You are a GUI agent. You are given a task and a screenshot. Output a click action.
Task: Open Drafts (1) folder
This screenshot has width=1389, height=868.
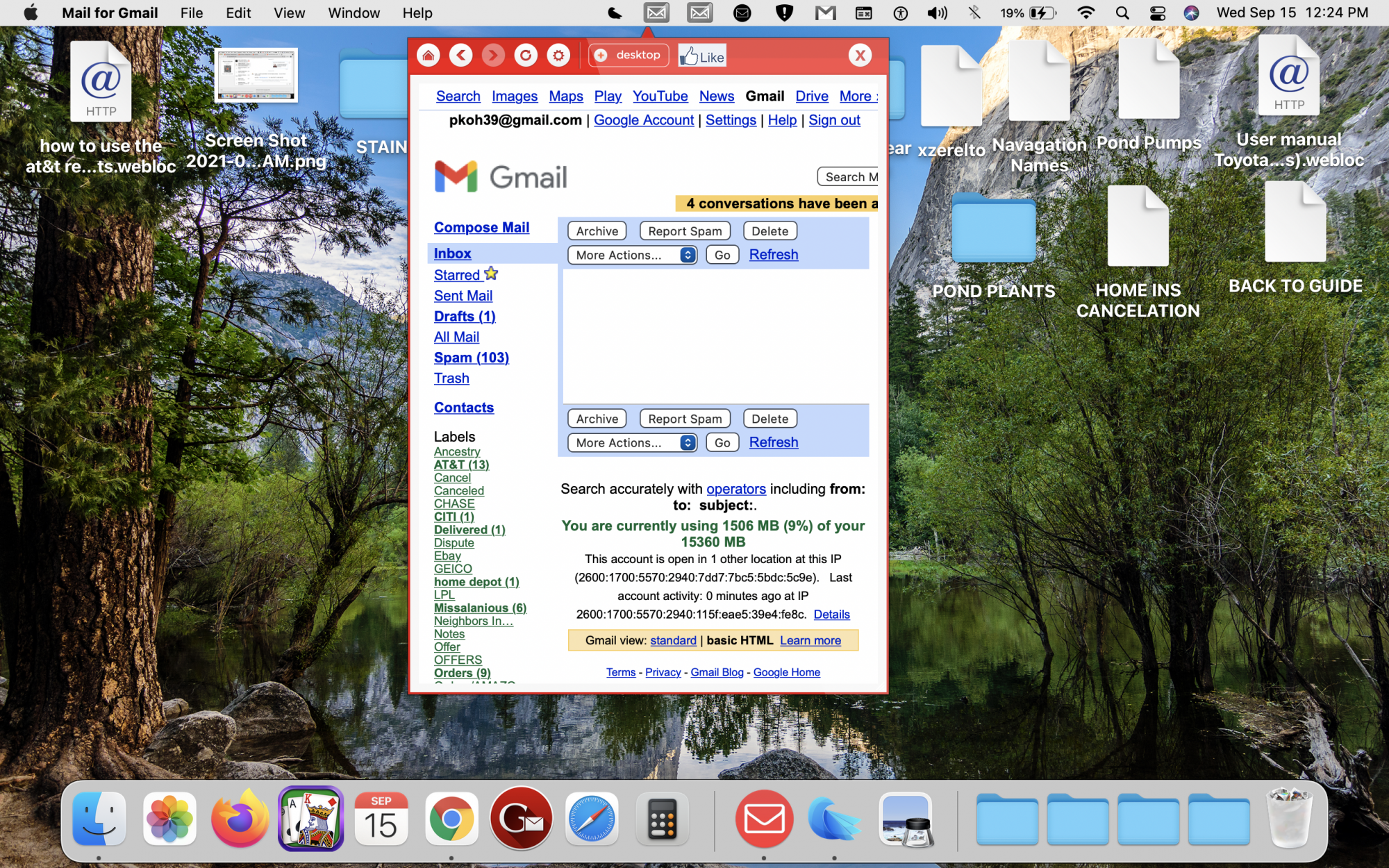pos(465,316)
